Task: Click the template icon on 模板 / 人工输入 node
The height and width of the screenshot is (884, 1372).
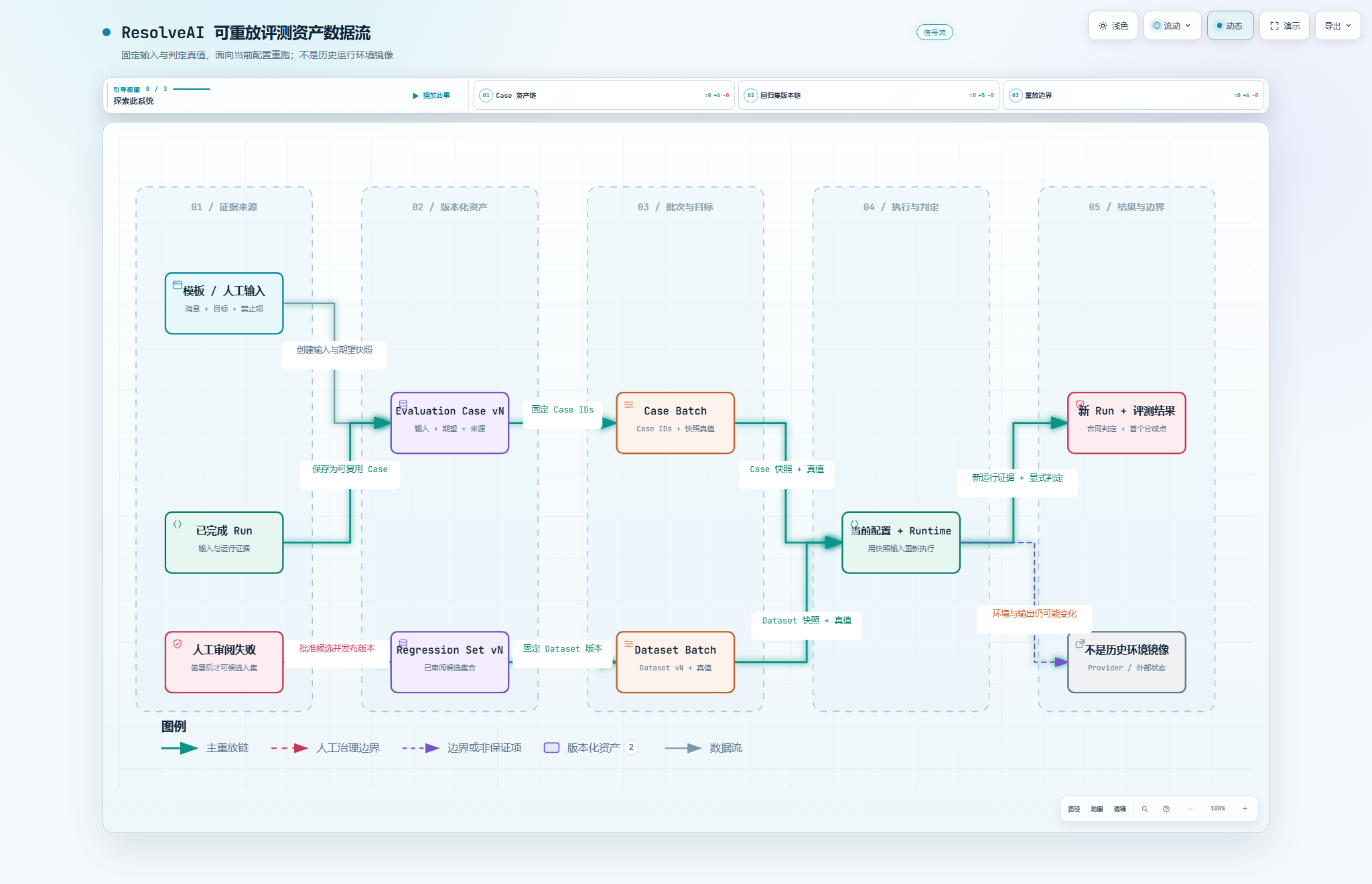Action: [178, 285]
